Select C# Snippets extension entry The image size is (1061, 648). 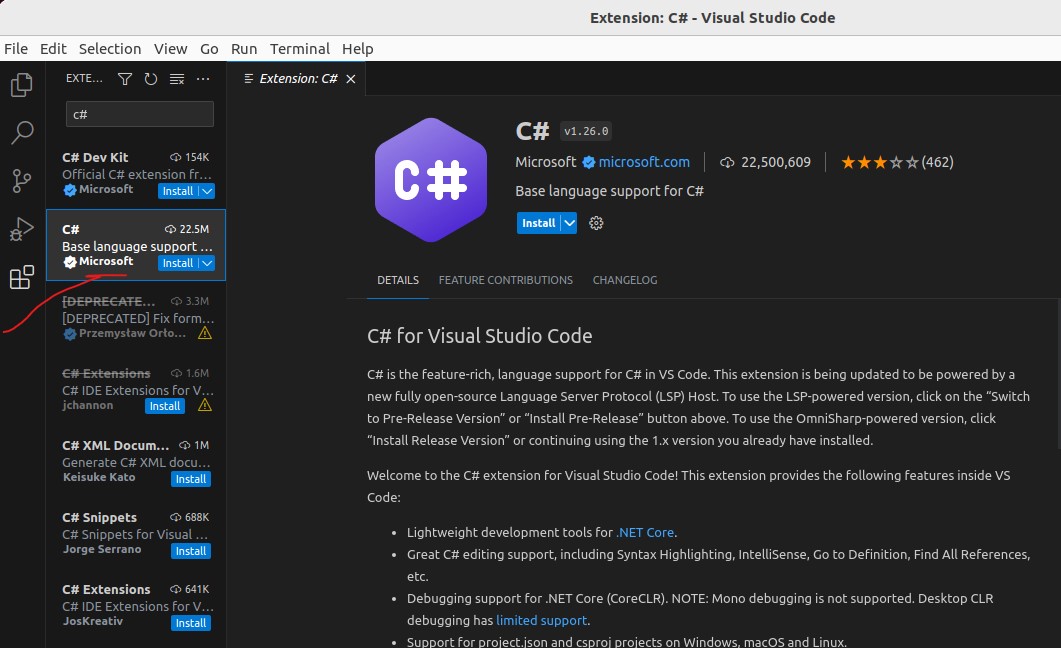pyautogui.click(x=136, y=534)
